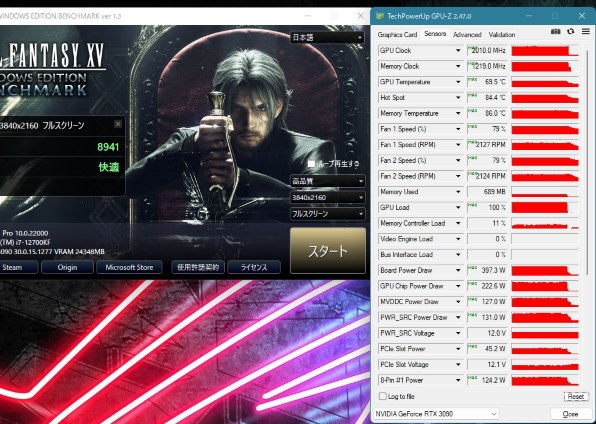Image resolution: width=596 pixels, height=424 pixels.
Task: Click the 2010.0 MHz GPU Clock reading
Action: (x=489, y=50)
